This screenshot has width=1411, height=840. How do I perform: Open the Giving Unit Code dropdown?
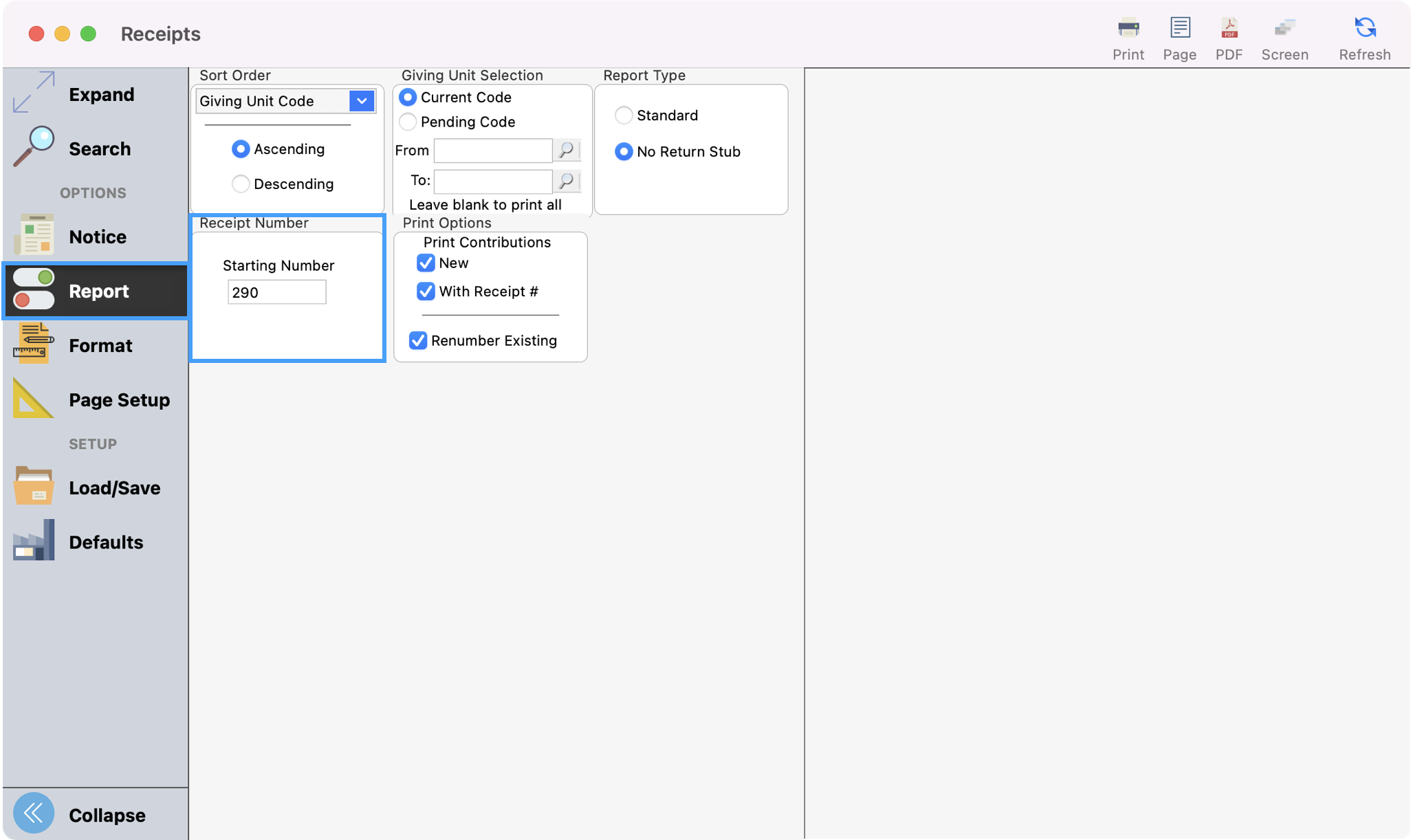tap(361, 101)
